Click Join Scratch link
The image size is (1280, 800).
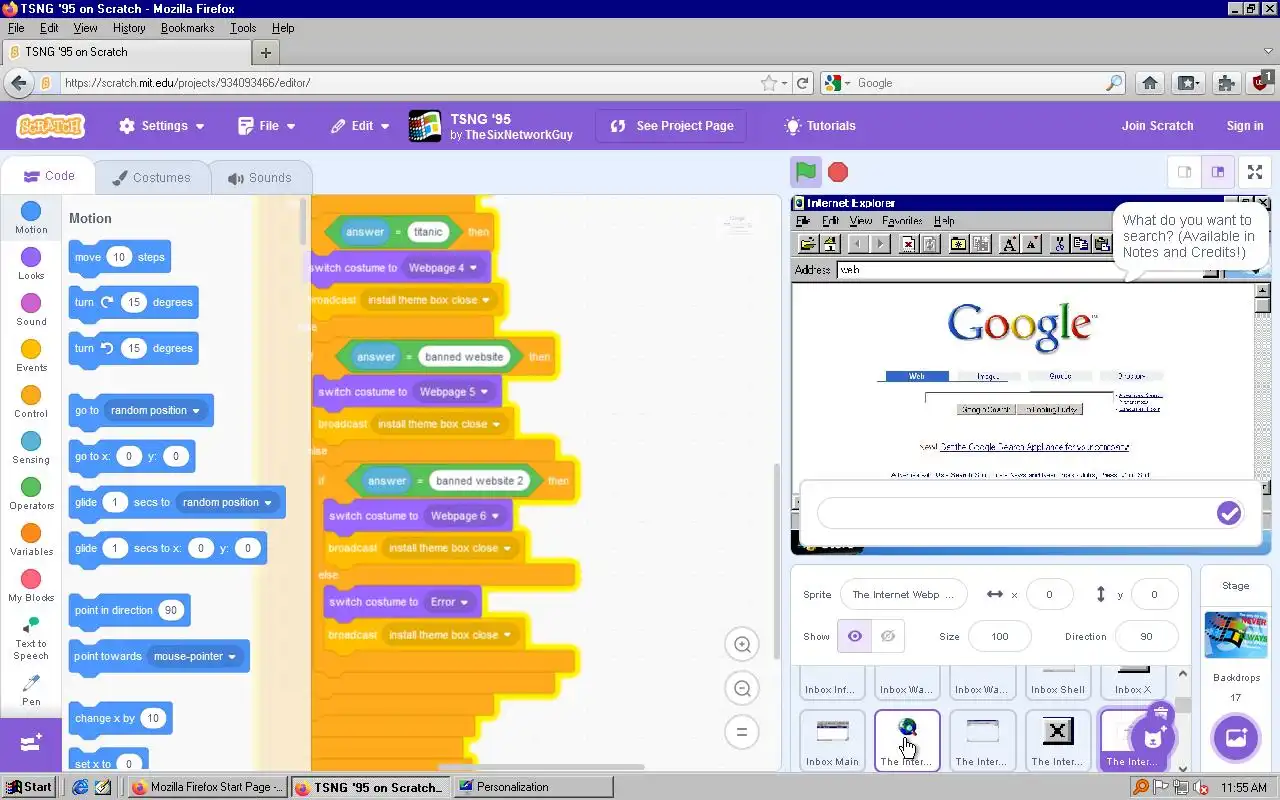(1157, 126)
